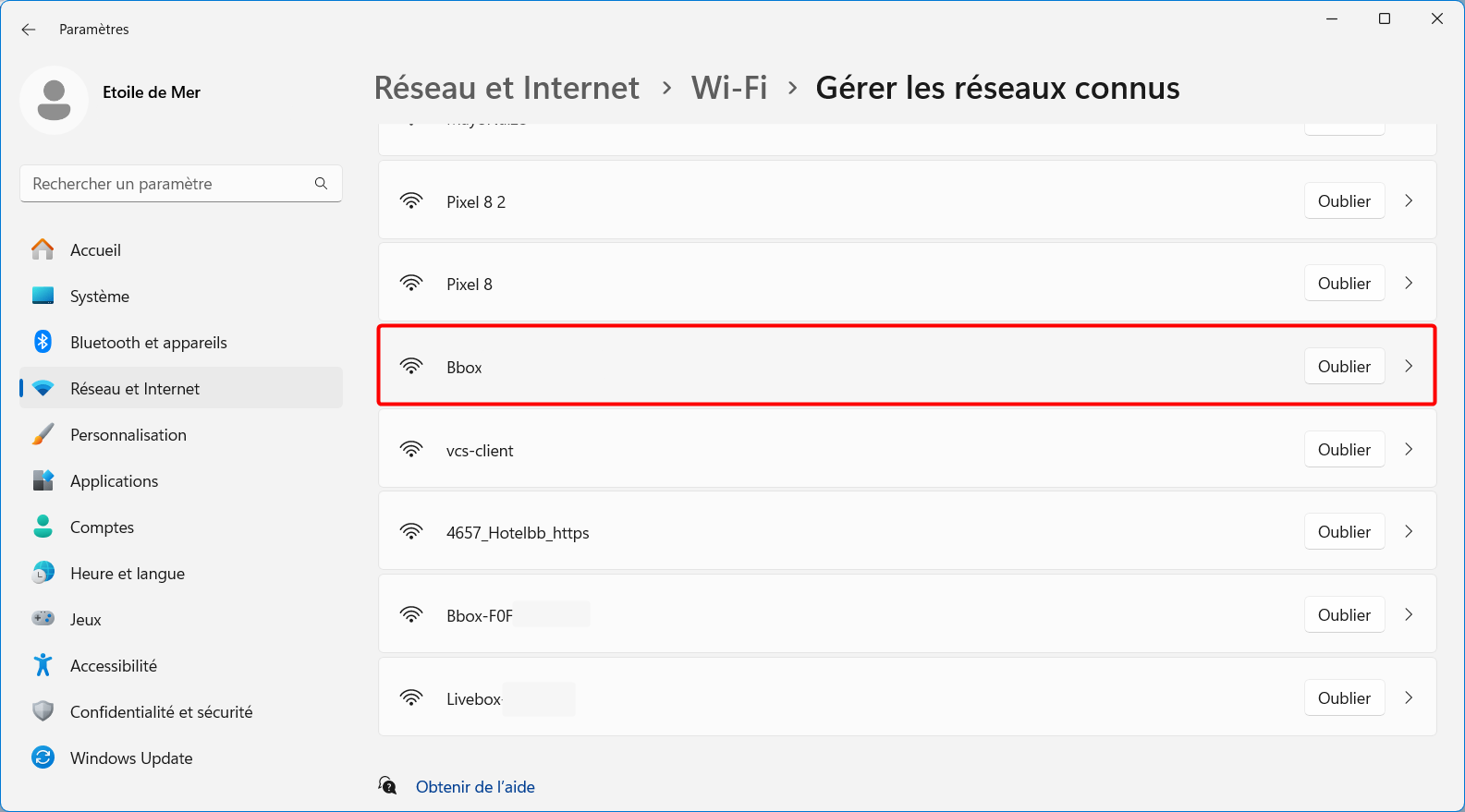Expand the Bbox-F0F network chevron

coord(1409,614)
